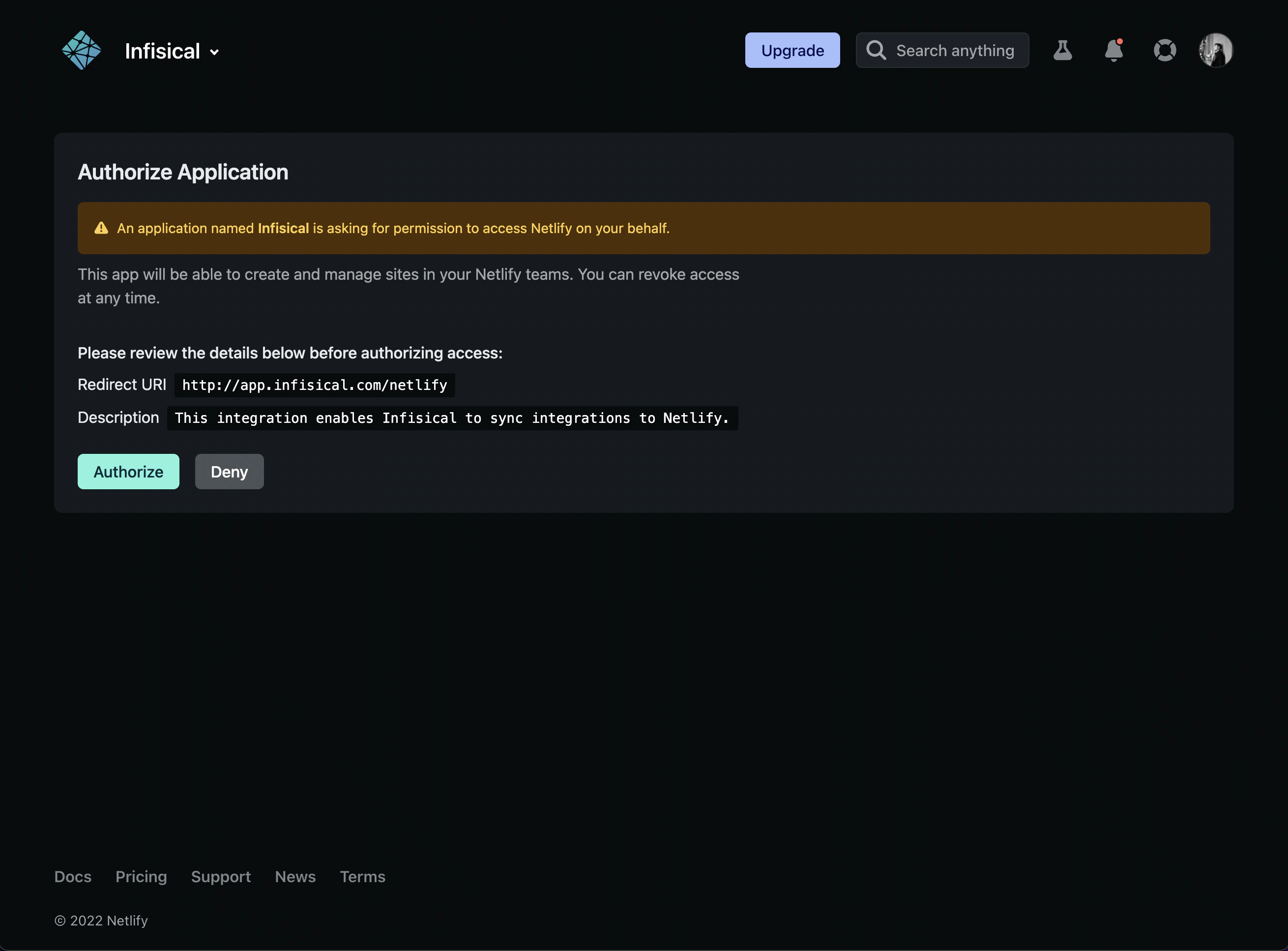Open the support lifebuoy icon

click(1165, 50)
